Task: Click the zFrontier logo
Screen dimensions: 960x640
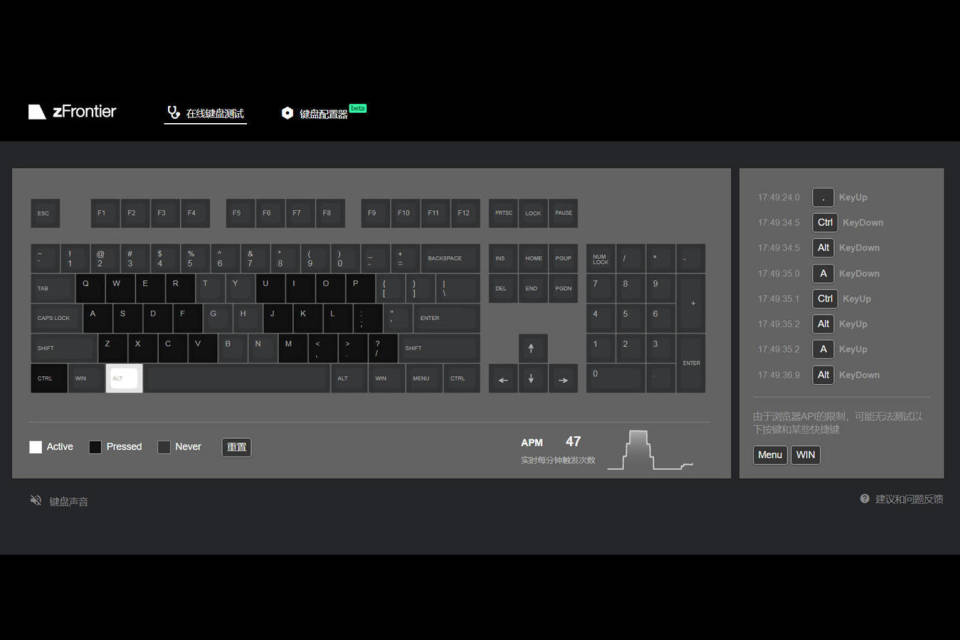Action: pyautogui.click(x=72, y=111)
